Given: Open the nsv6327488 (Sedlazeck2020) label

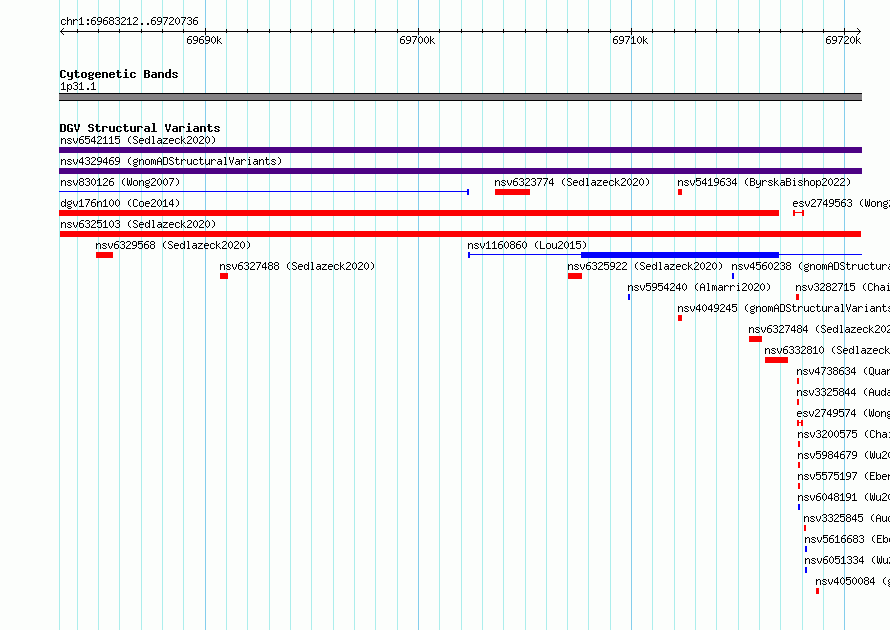Looking at the screenshot, I should click(x=297, y=266).
